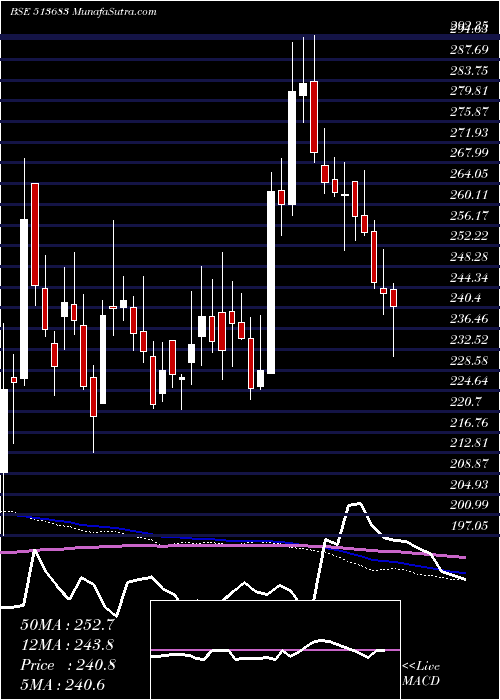
Task: Click the 252.22 price label
Action: coord(469,236)
